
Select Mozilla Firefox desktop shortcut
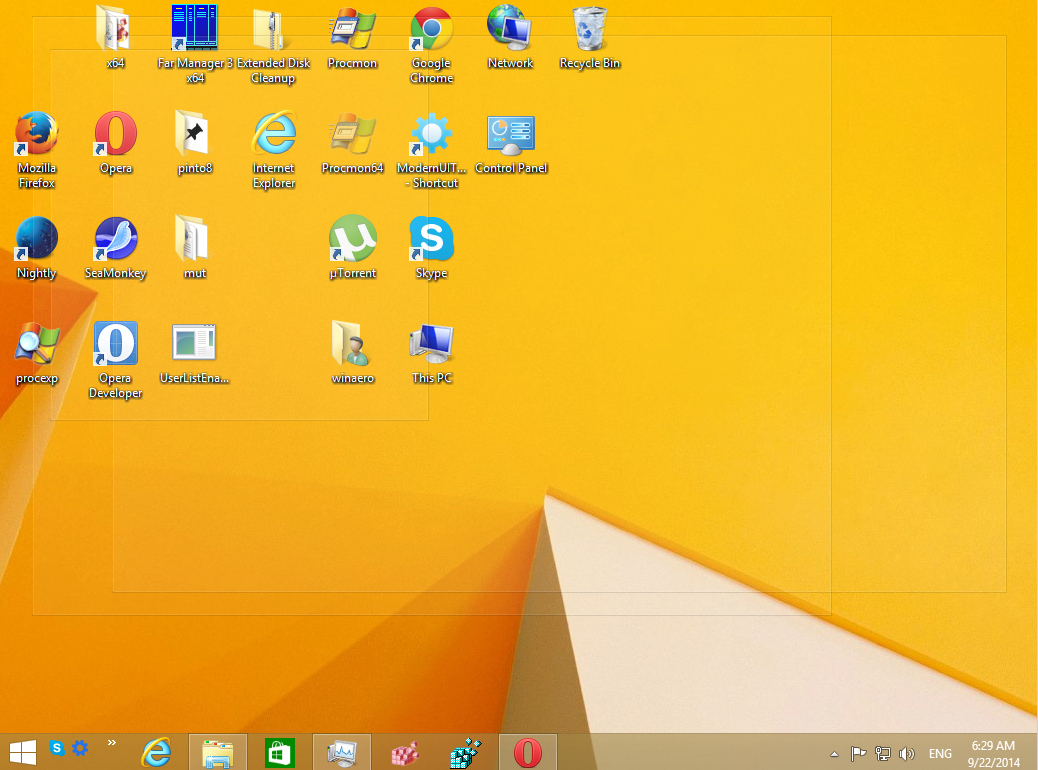[36, 150]
